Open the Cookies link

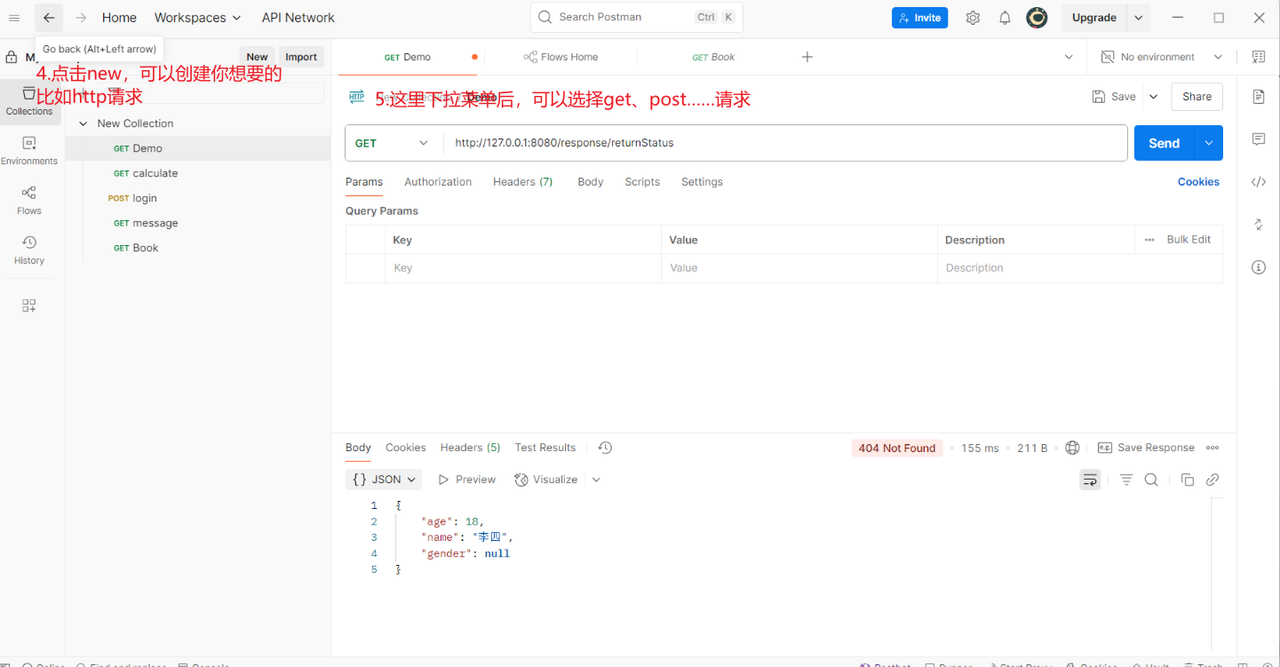coord(1198,182)
